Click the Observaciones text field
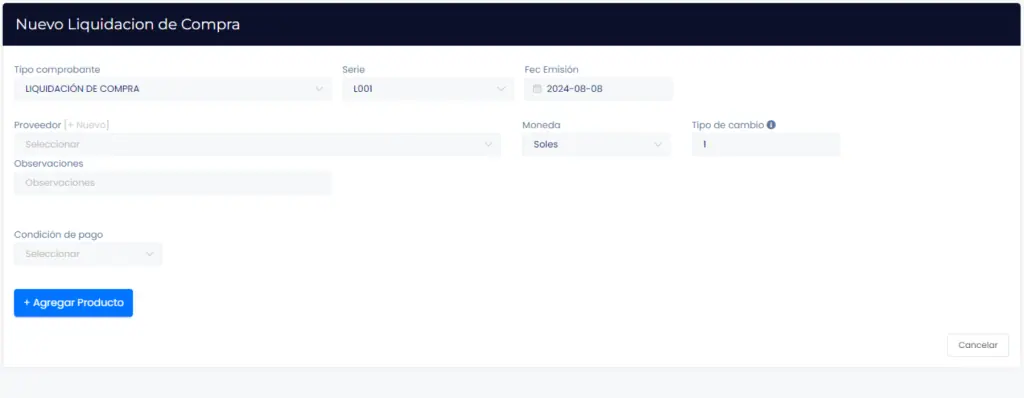 coord(173,183)
